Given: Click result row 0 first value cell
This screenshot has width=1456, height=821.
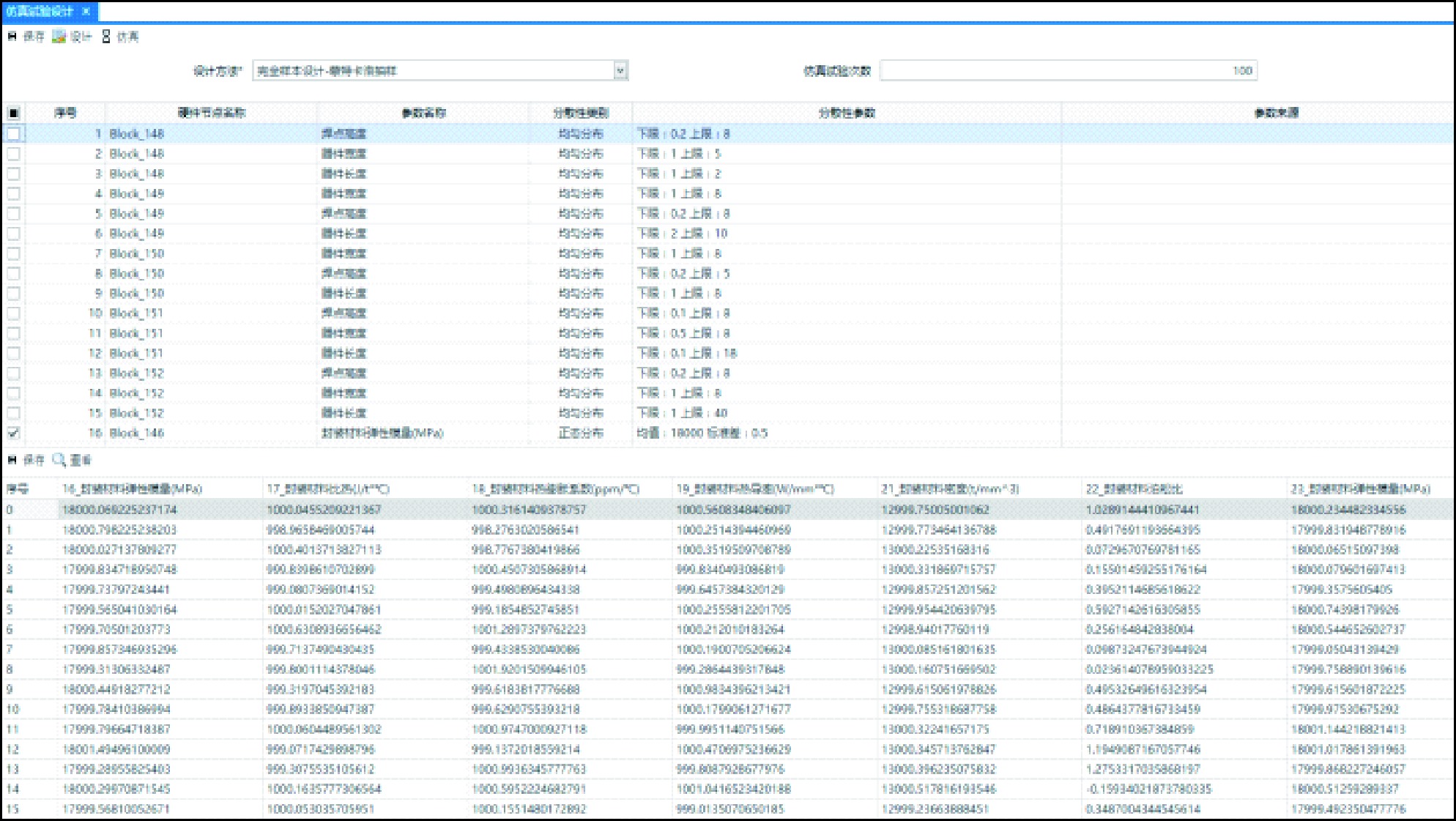Looking at the screenshot, I should click(119, 510).
